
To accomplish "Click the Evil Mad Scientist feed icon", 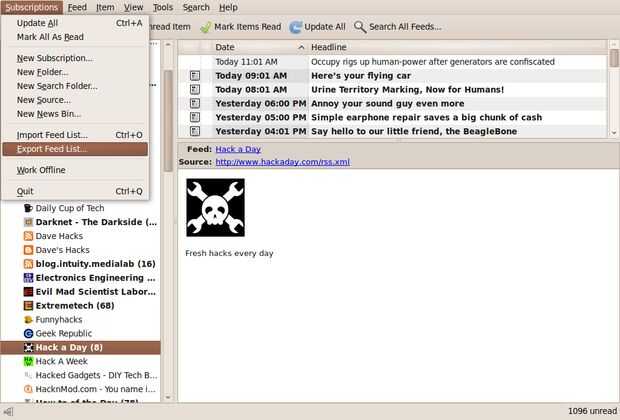I will (x=28, y=291).
